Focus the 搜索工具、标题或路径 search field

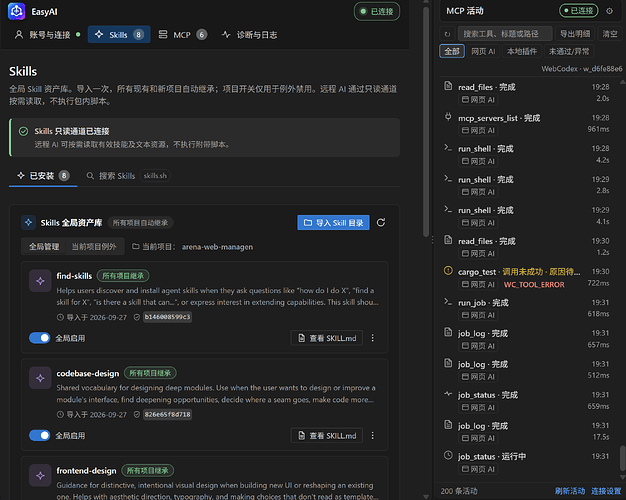505,34
